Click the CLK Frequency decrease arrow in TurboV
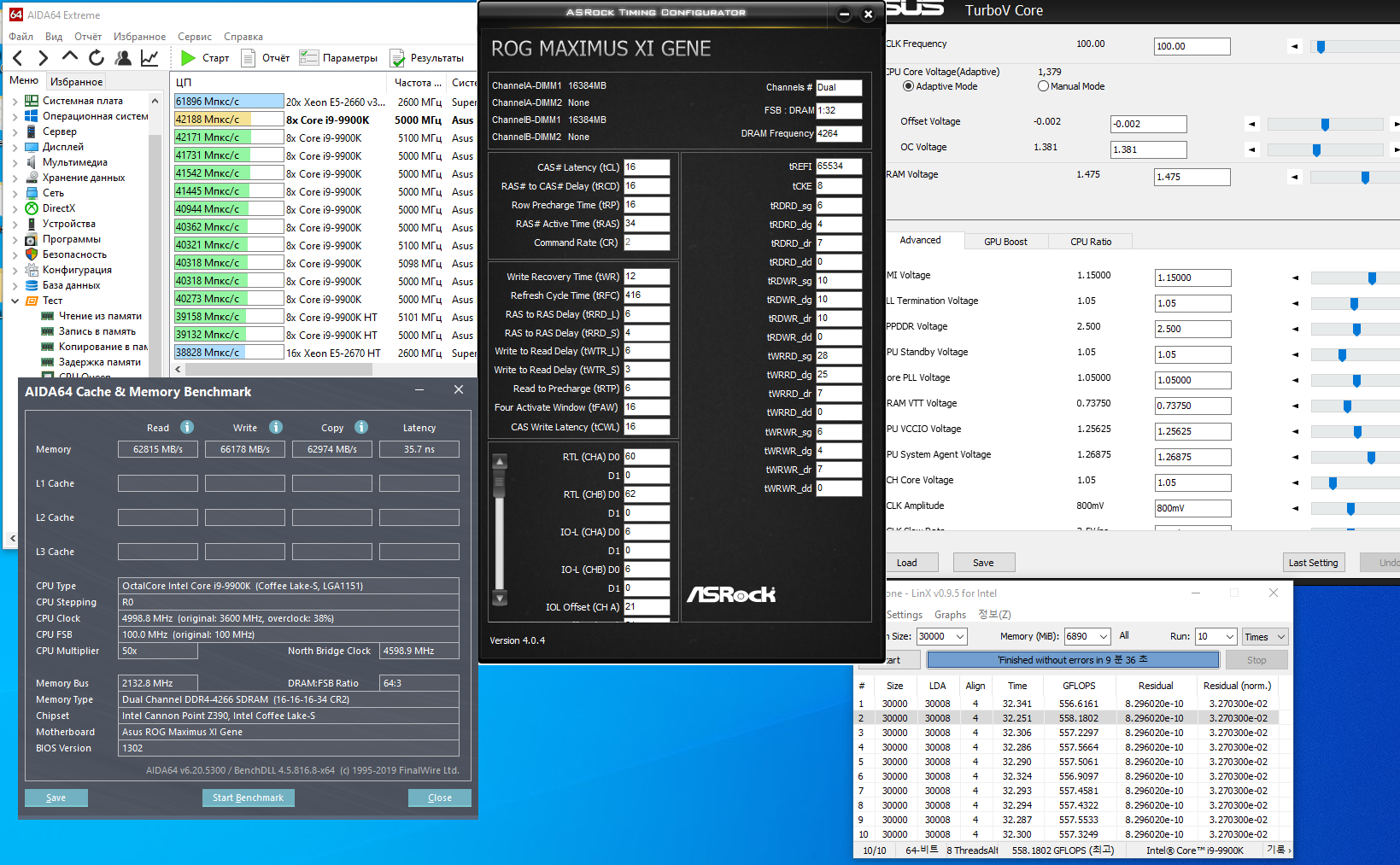Screen dimensions: 1400x865 tap(1295, 47)
